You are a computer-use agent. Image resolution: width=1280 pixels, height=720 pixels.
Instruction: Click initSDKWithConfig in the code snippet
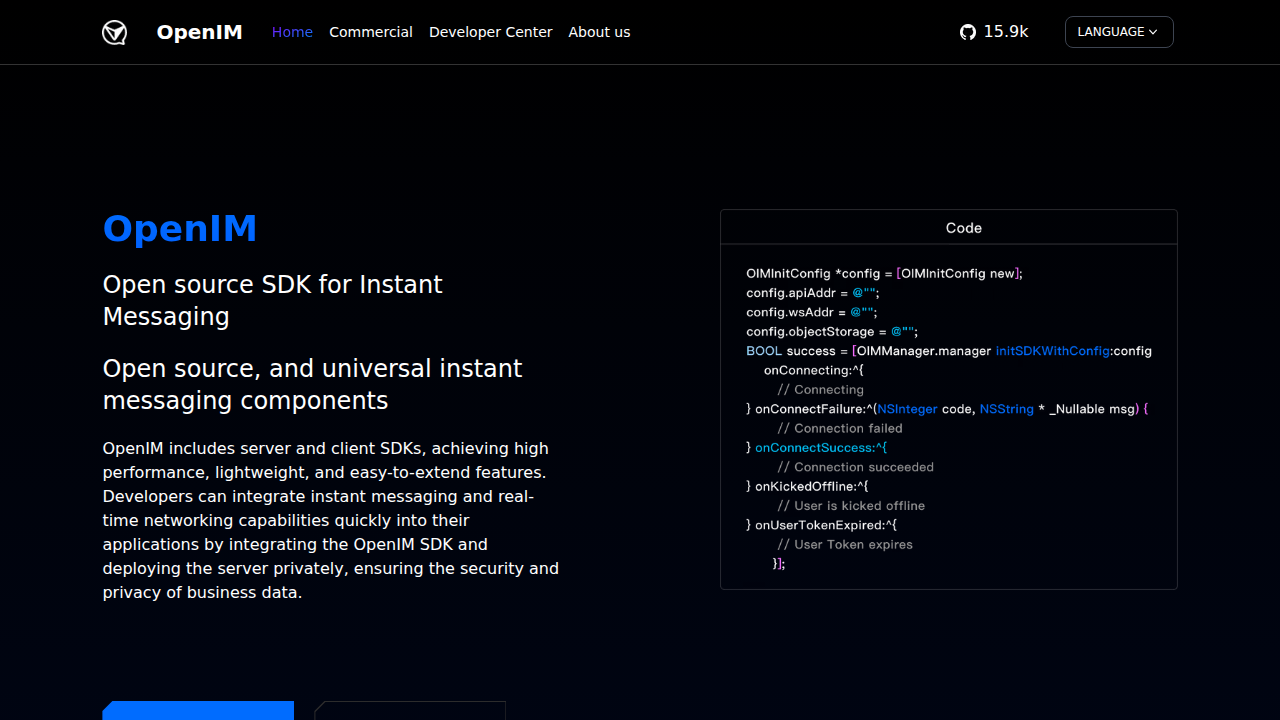point(1052,351)
